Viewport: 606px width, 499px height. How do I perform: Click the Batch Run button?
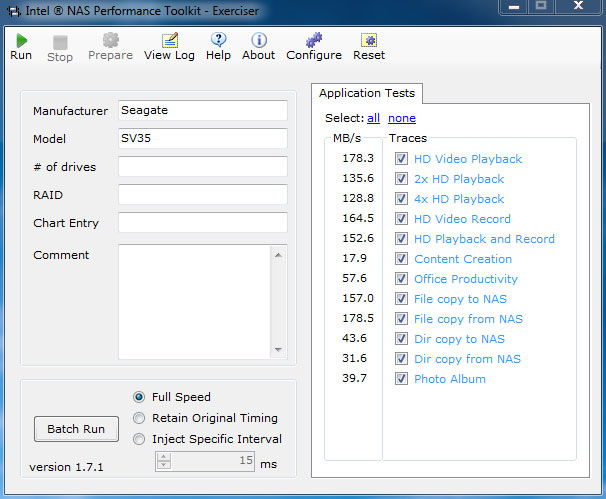point(76,429)
